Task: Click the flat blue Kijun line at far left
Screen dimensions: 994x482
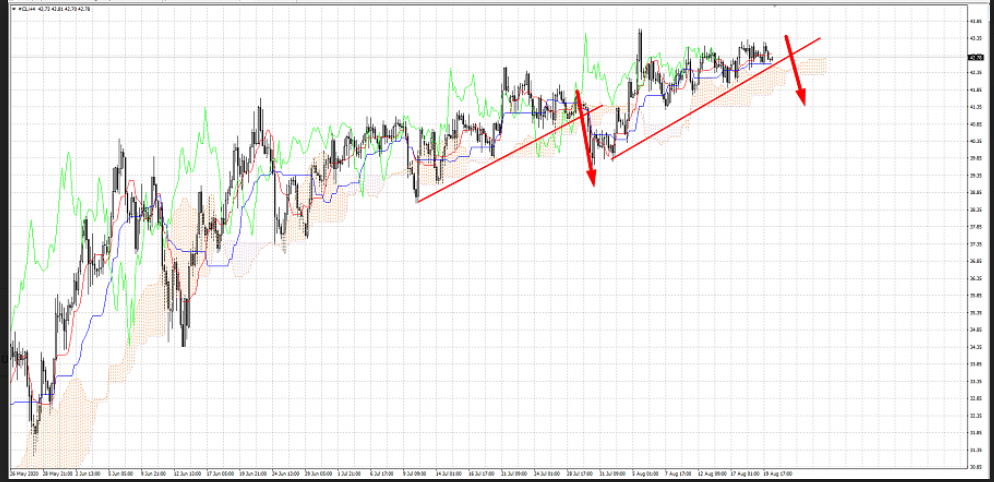Action: (22, 402)
